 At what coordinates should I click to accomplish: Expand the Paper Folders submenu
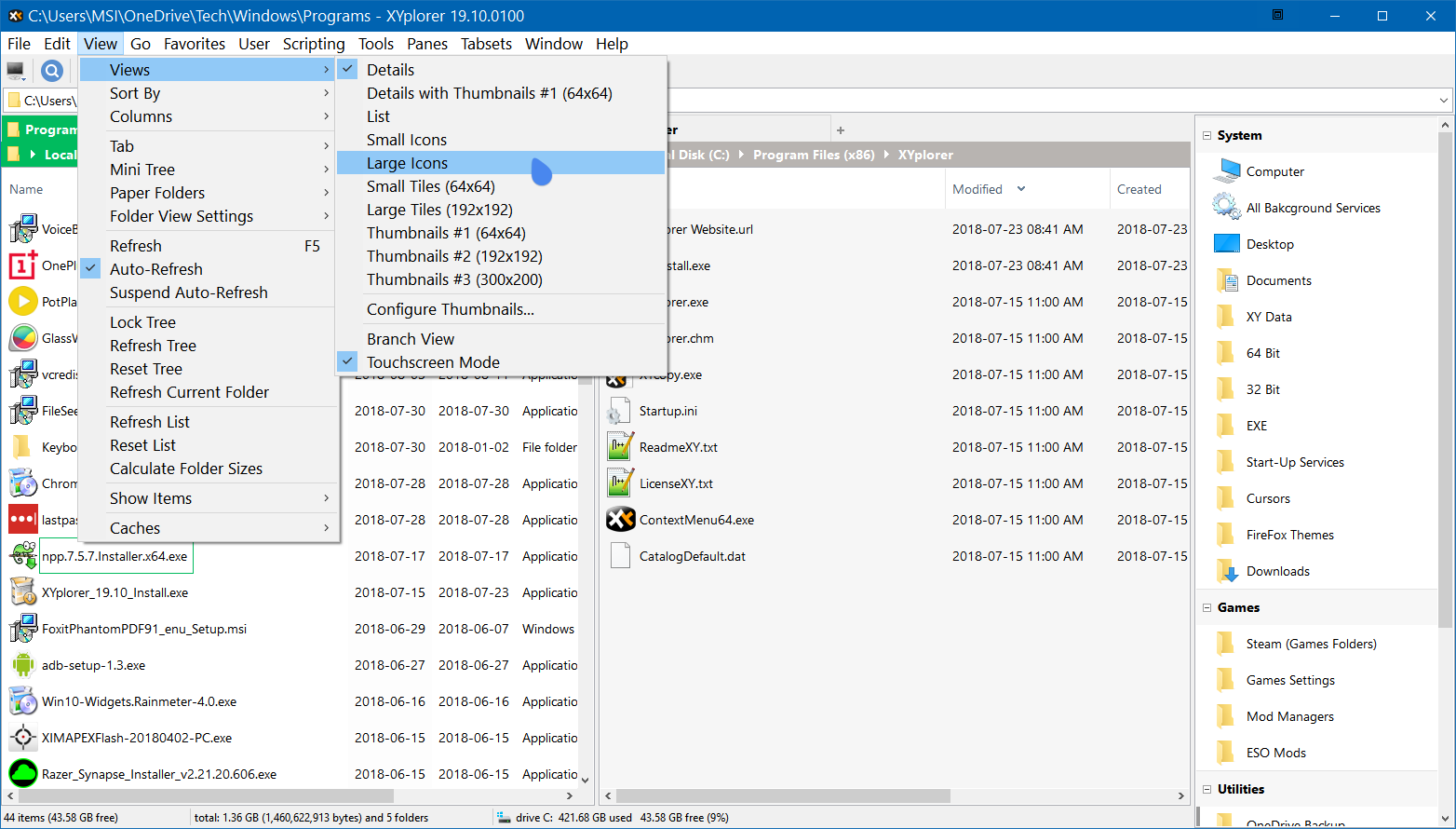click(x=207, y=193)
